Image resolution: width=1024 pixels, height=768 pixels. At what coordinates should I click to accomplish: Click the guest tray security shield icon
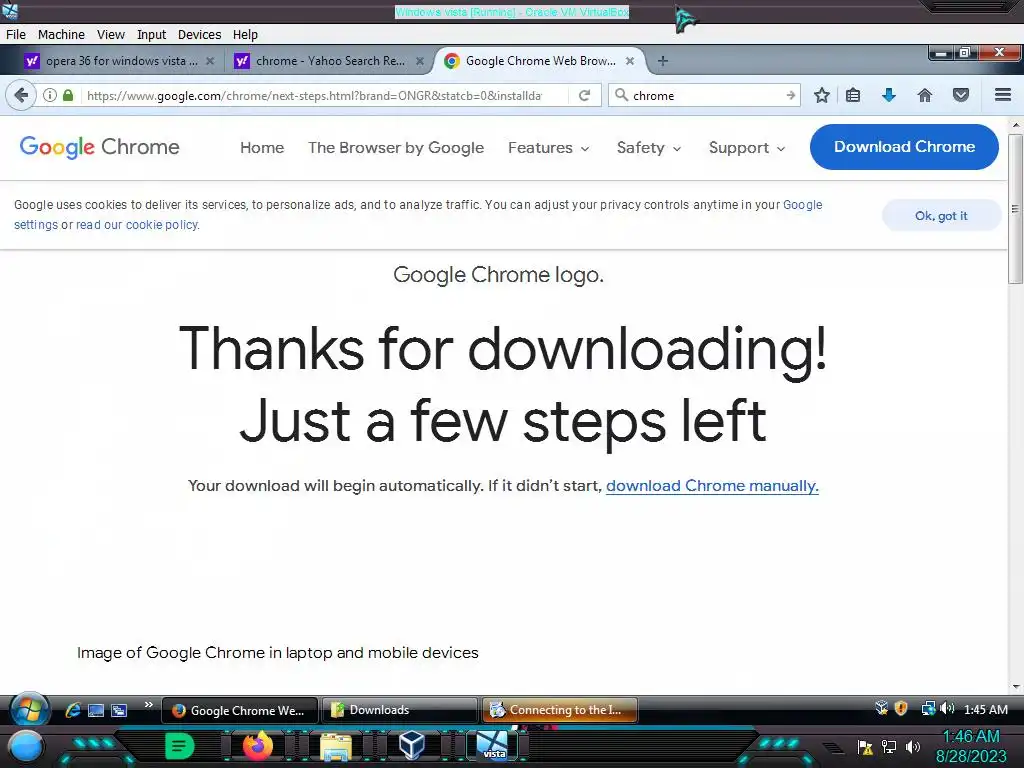point(901,709)
